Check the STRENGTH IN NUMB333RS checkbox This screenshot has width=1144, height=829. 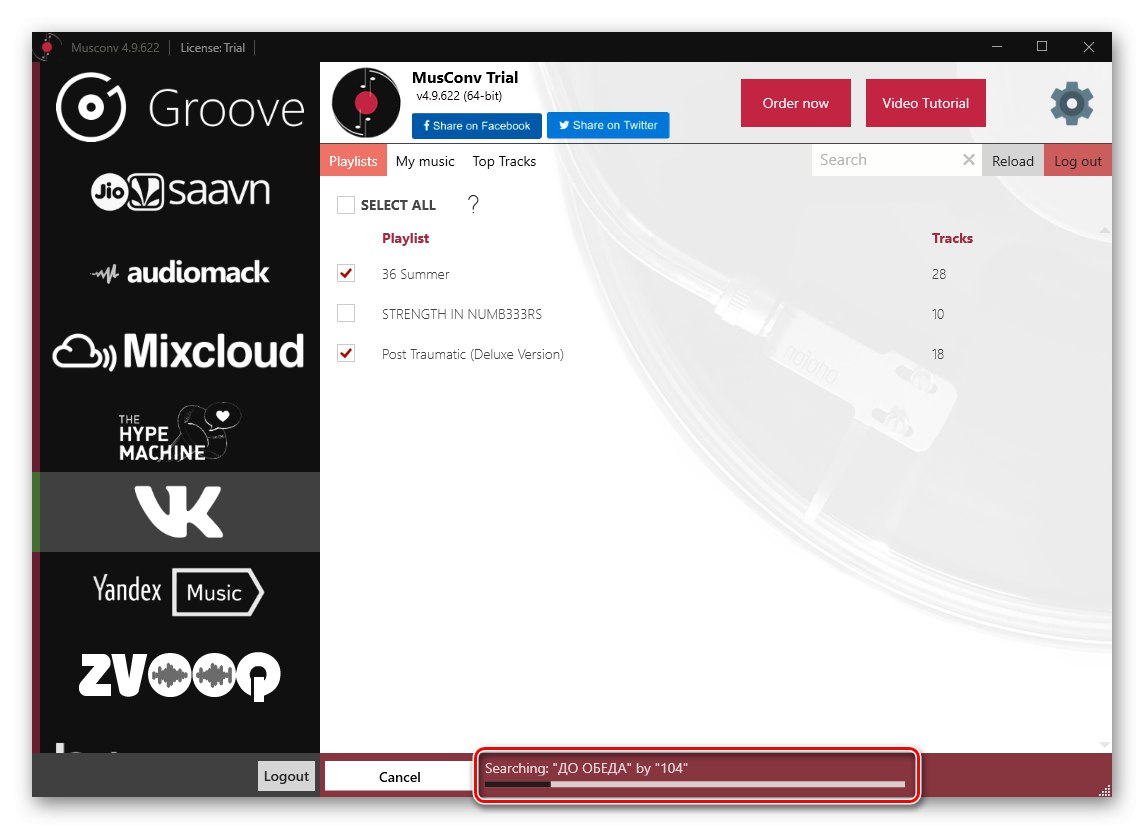[346, 314]
